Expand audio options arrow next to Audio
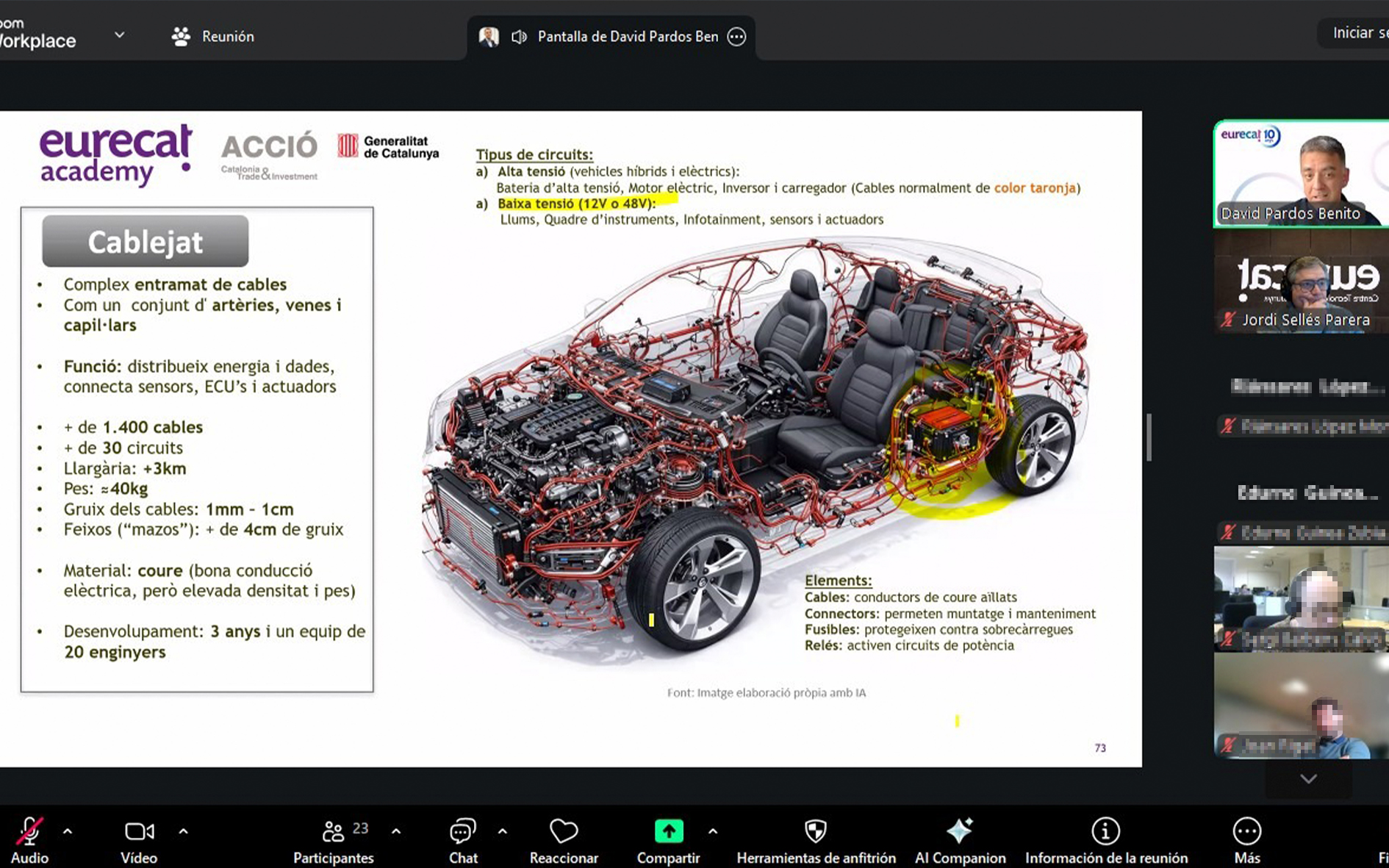The height and width of the screenshot is (868, 1389). (68, 832)
